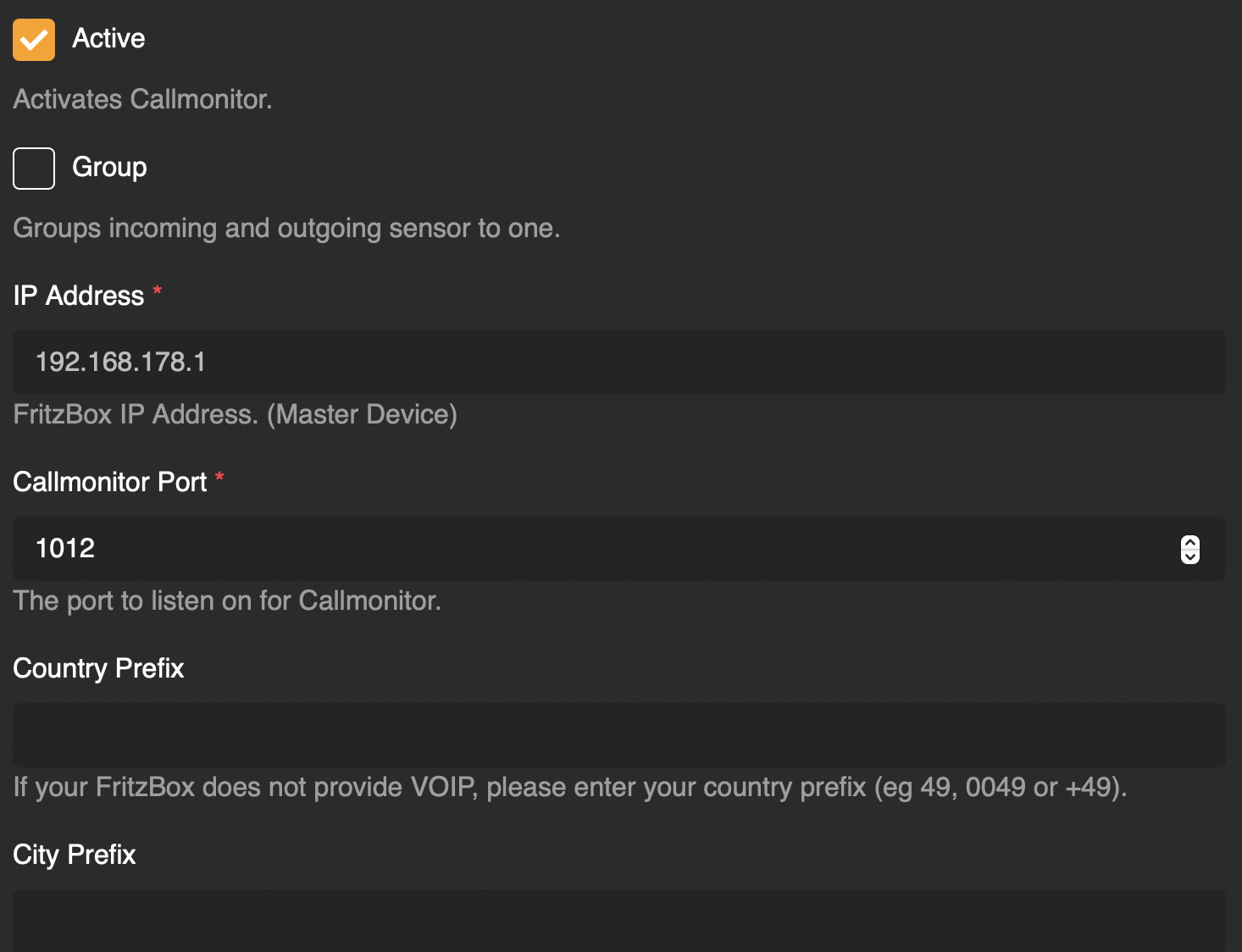Click the "FritzBox IP Address. (Master Device)" hint

click(x=235, y=414)
